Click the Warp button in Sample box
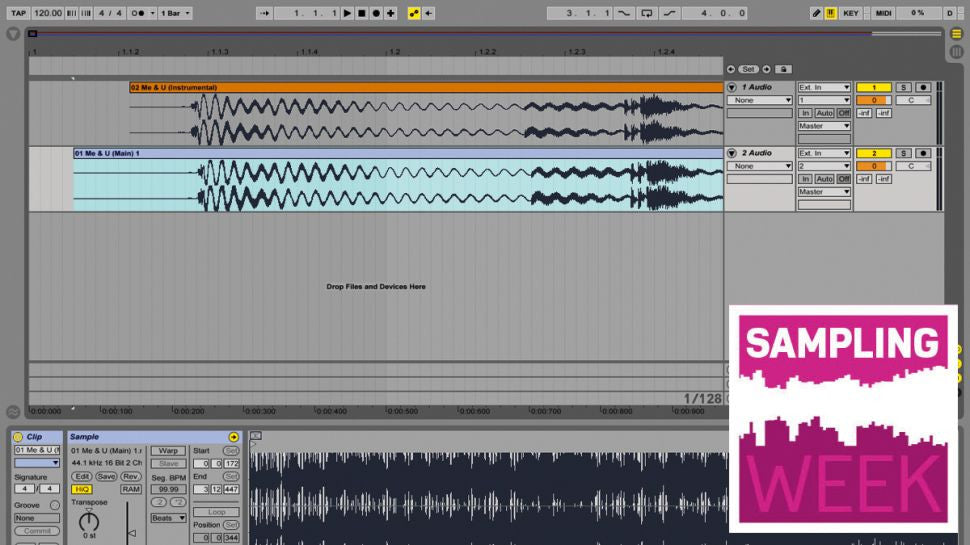Image resolution: width=970 pixels, height=545 pixels. pos(168,451)
